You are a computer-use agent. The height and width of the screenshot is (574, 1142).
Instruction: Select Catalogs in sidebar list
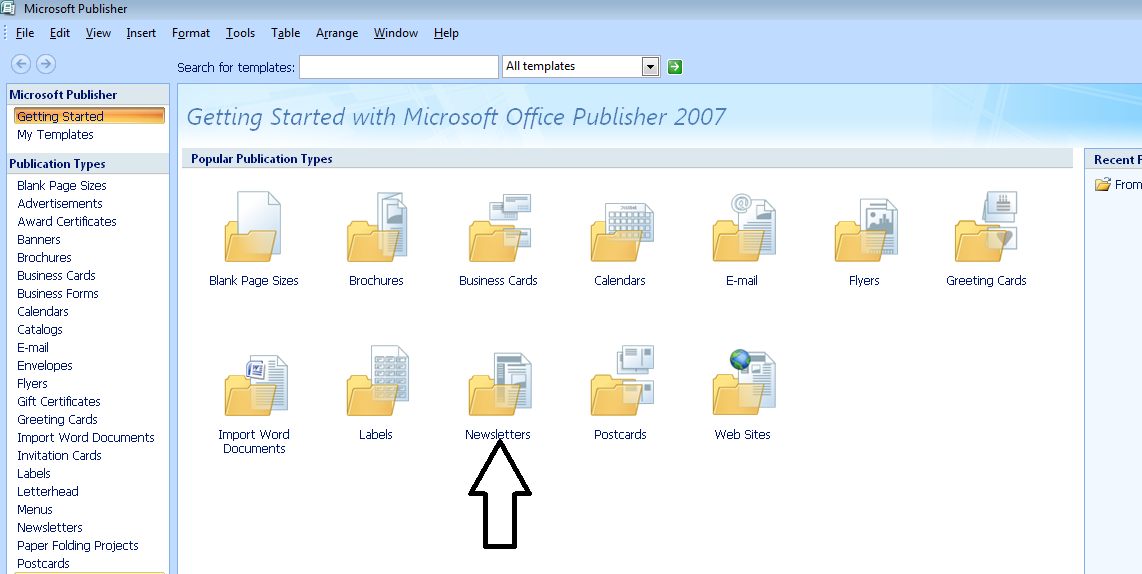pos(40,330)
